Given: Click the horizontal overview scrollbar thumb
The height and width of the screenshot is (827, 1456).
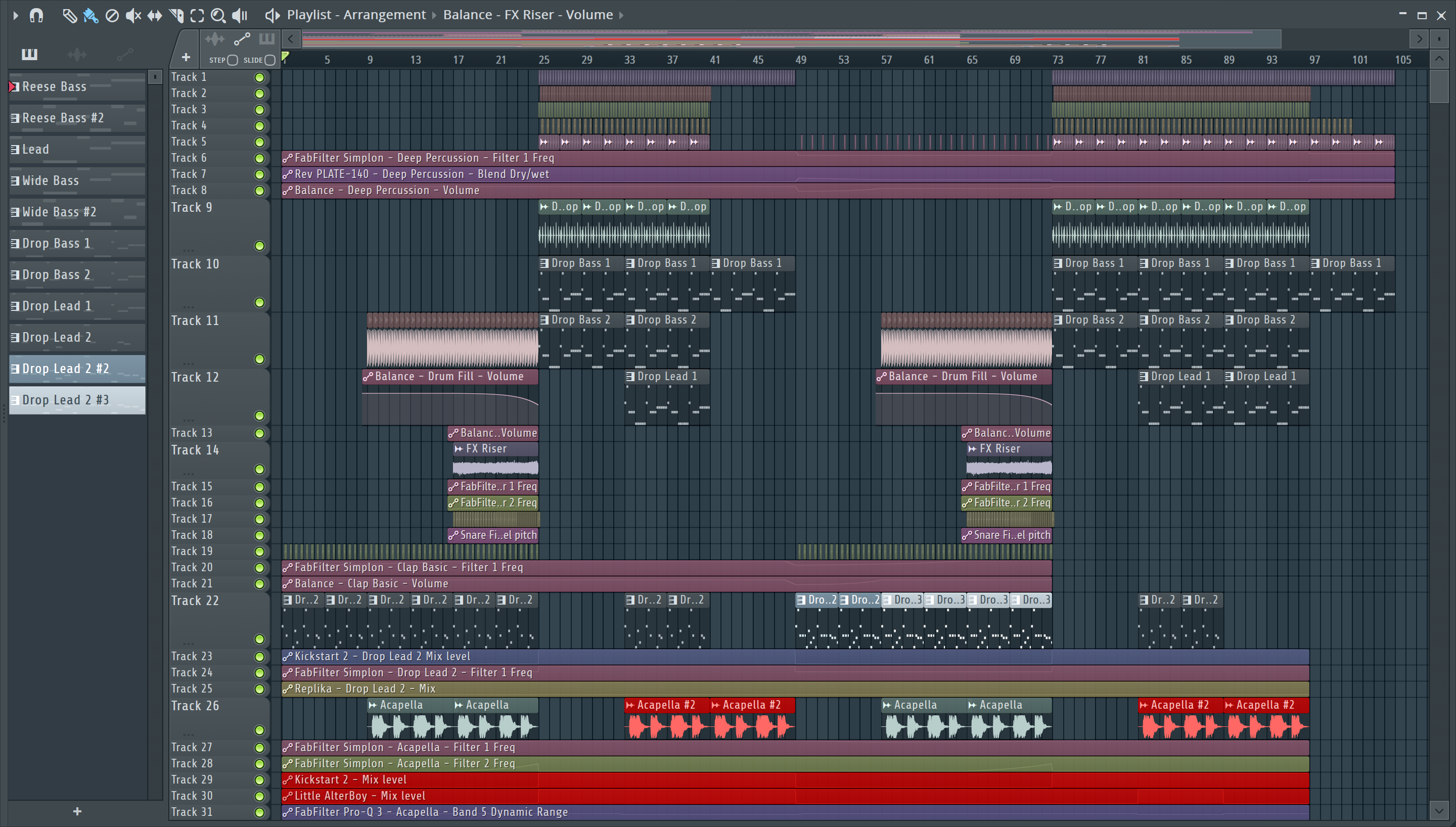Looking at the screenshot, I should coord(792,39).
